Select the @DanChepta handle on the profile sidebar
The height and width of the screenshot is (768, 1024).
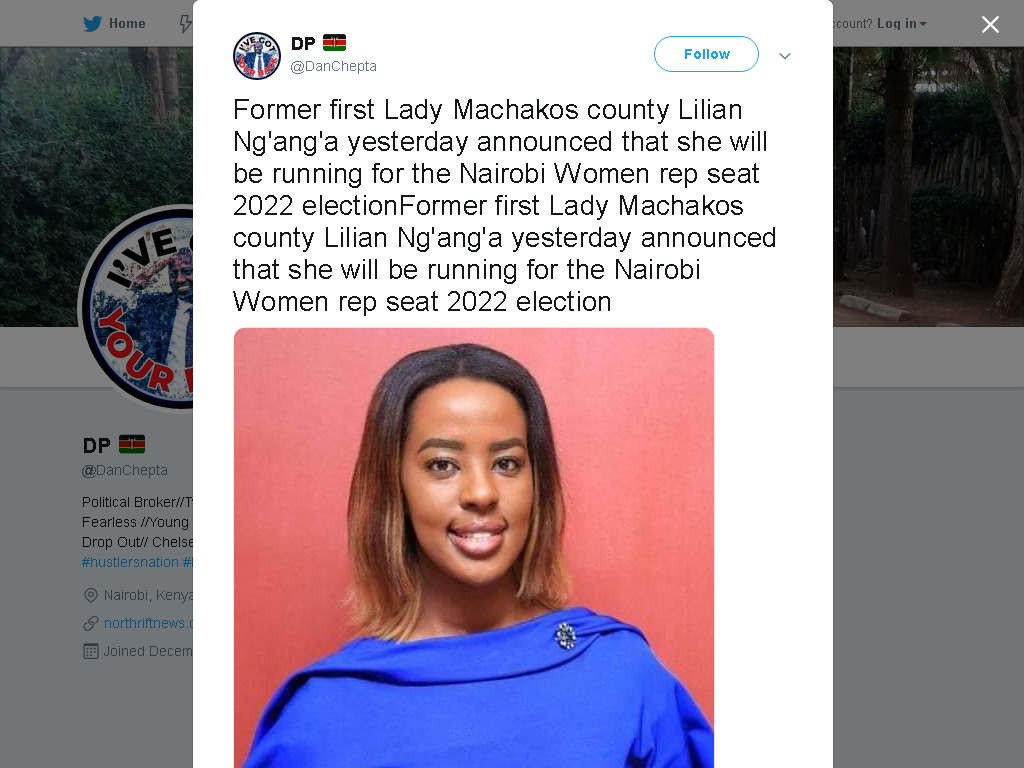click(125, 470)
